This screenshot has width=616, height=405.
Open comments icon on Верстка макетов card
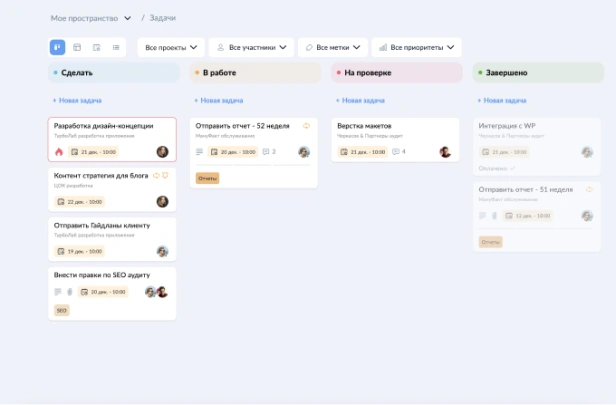[x=396, y=152]
